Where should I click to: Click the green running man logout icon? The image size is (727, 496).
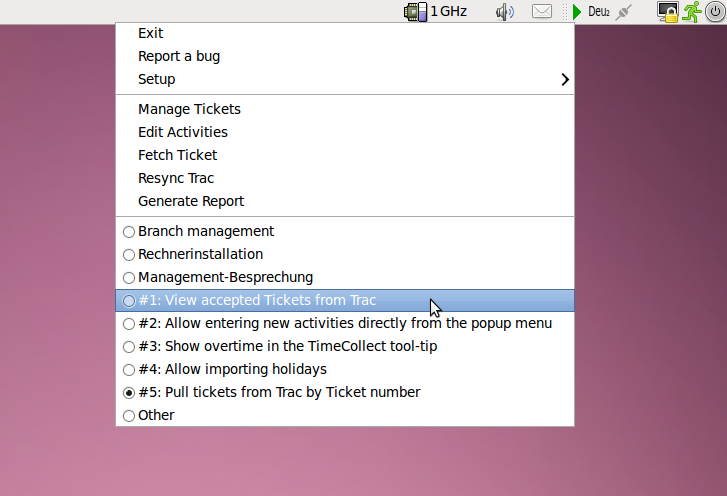[x=692, y=12]
